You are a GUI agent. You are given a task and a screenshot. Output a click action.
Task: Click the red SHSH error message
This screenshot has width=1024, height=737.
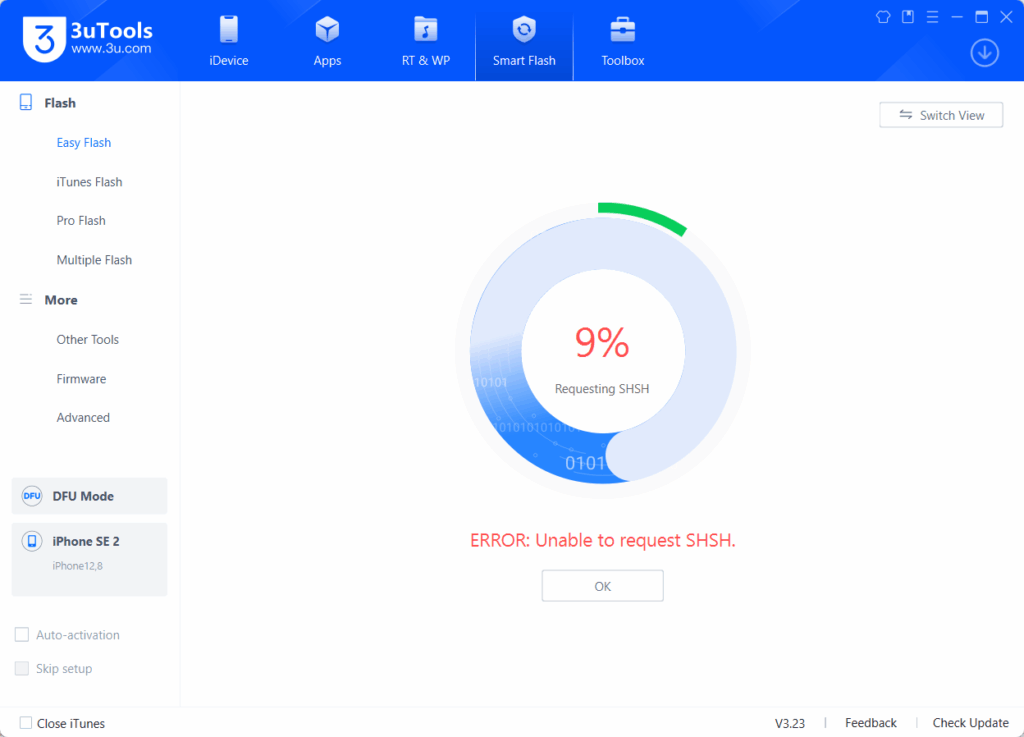point(602,541)
